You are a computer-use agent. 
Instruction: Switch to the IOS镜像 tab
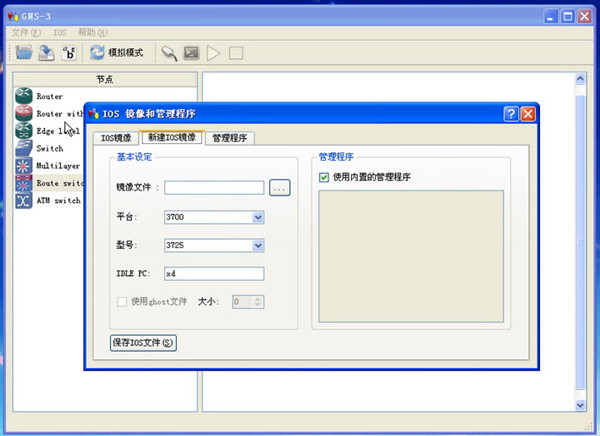116,138
